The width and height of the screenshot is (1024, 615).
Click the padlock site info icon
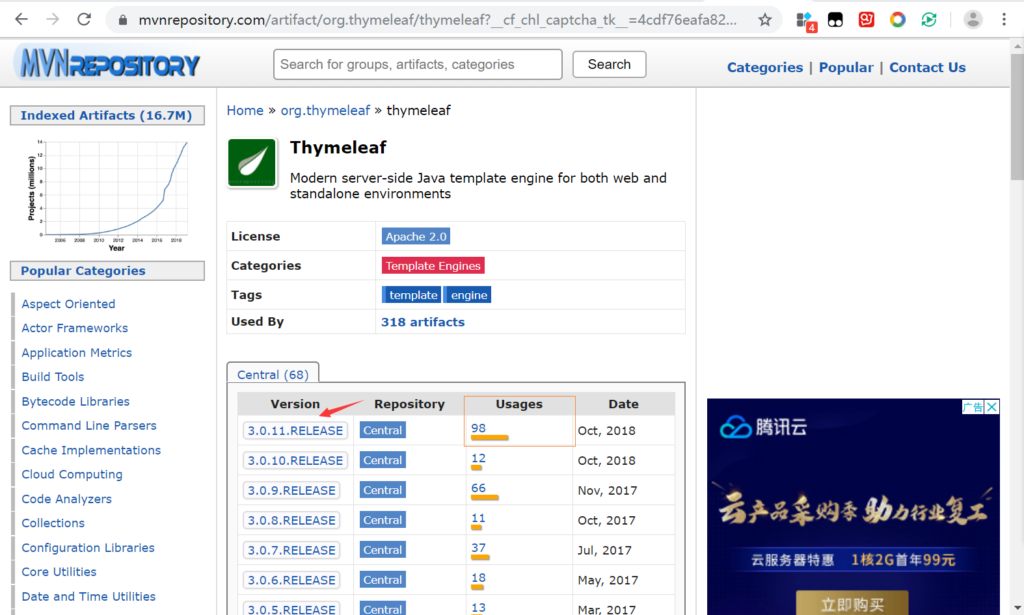tap(122, 20)
